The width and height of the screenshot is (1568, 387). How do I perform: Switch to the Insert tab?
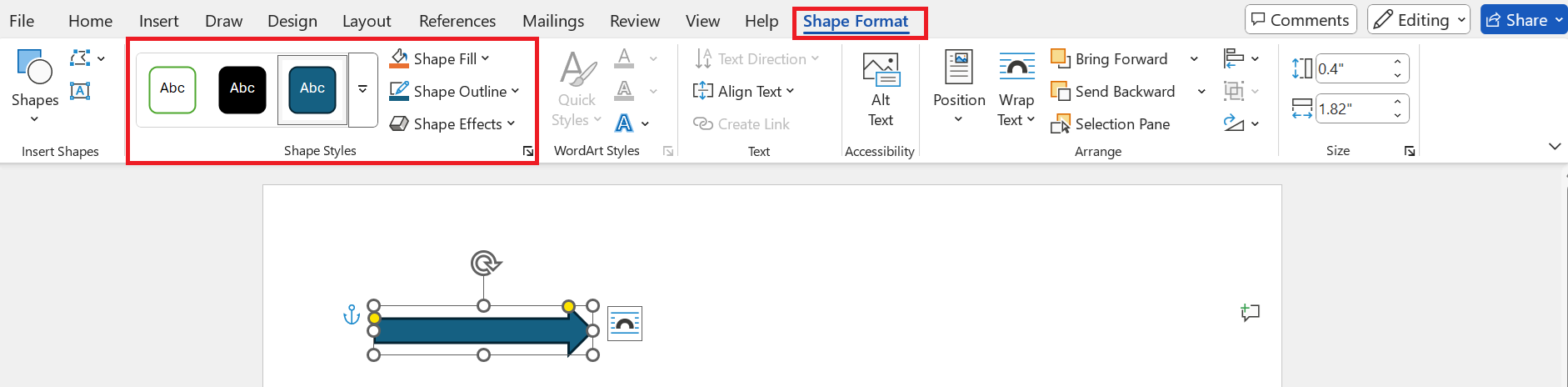[x=158, y=21]
